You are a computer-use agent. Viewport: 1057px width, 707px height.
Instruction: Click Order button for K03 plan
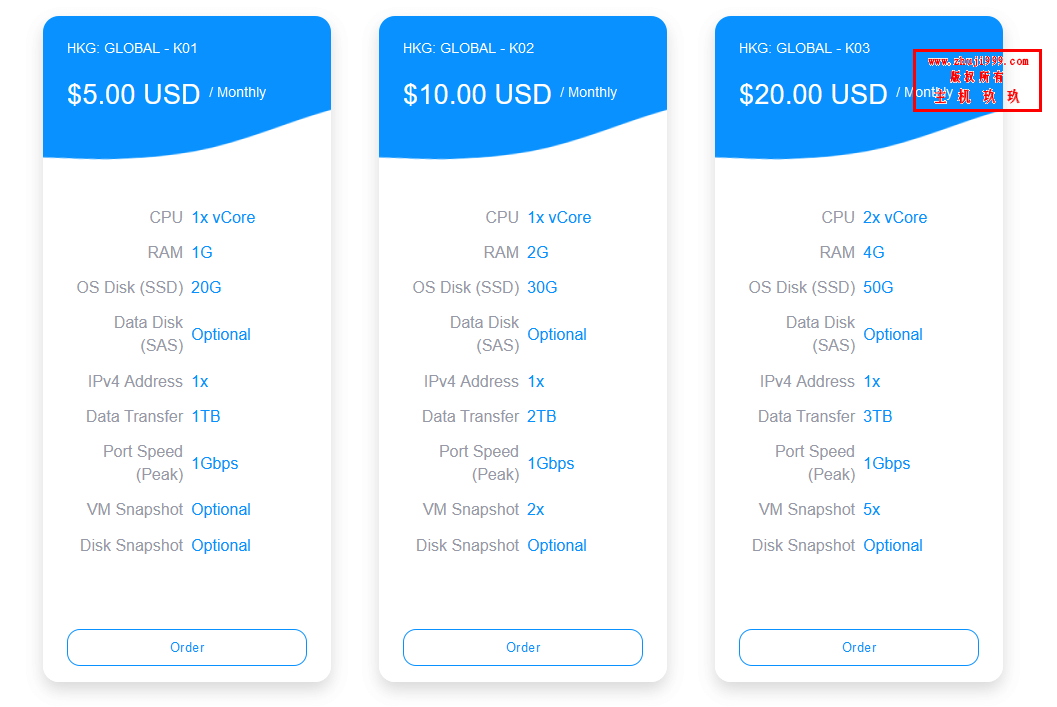[x=859, y=647]
